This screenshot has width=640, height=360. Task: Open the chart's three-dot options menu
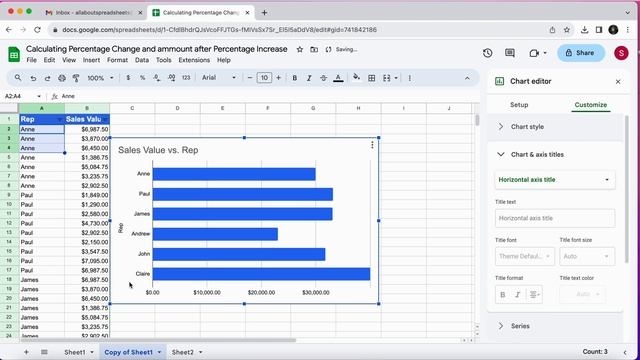click(372, 145)
